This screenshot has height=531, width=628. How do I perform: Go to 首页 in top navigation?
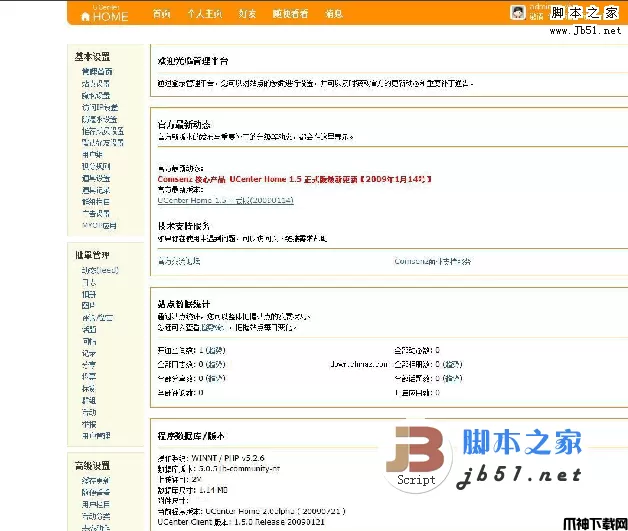coord(161,14)
